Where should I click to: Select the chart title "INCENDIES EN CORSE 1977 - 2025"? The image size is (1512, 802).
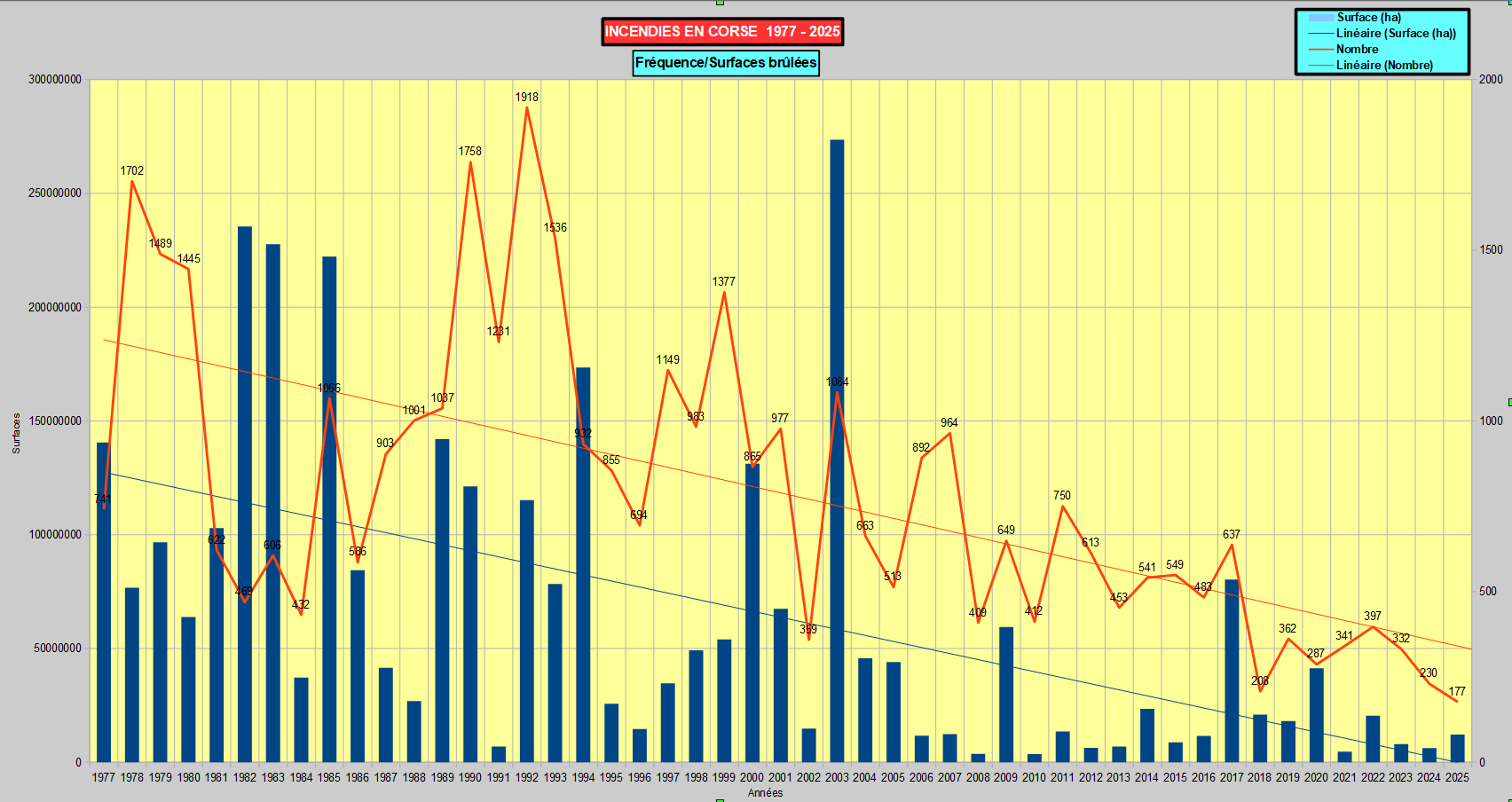(722, 32)
